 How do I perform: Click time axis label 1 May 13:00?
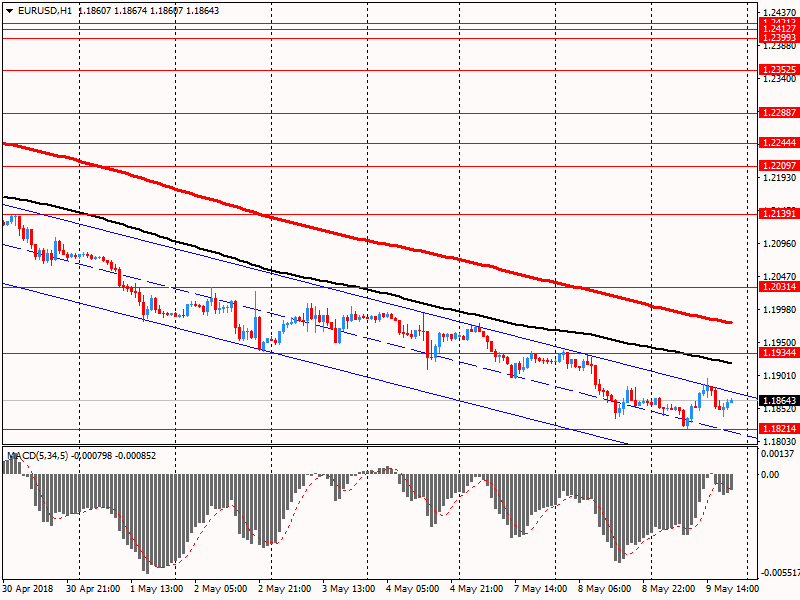click(157, 589)
